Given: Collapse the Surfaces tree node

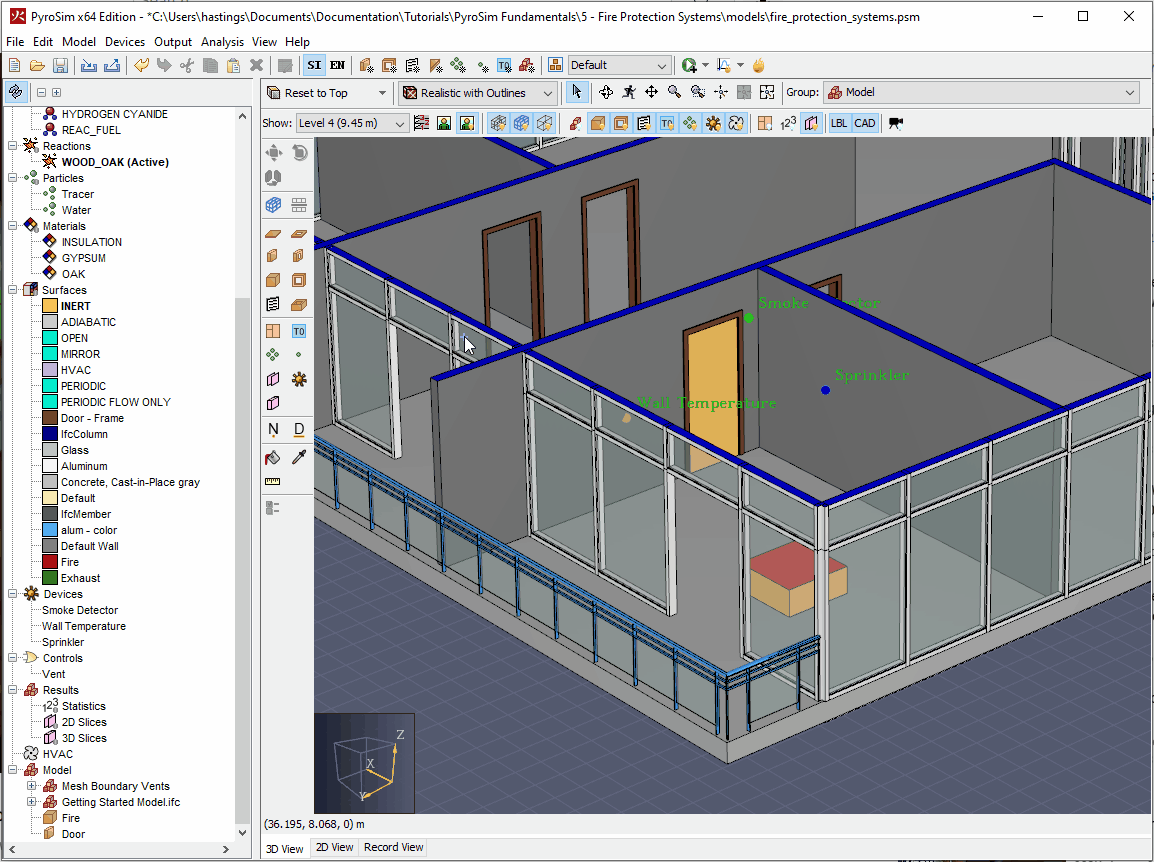Looking at the screenshot, I should pos(13,290).
